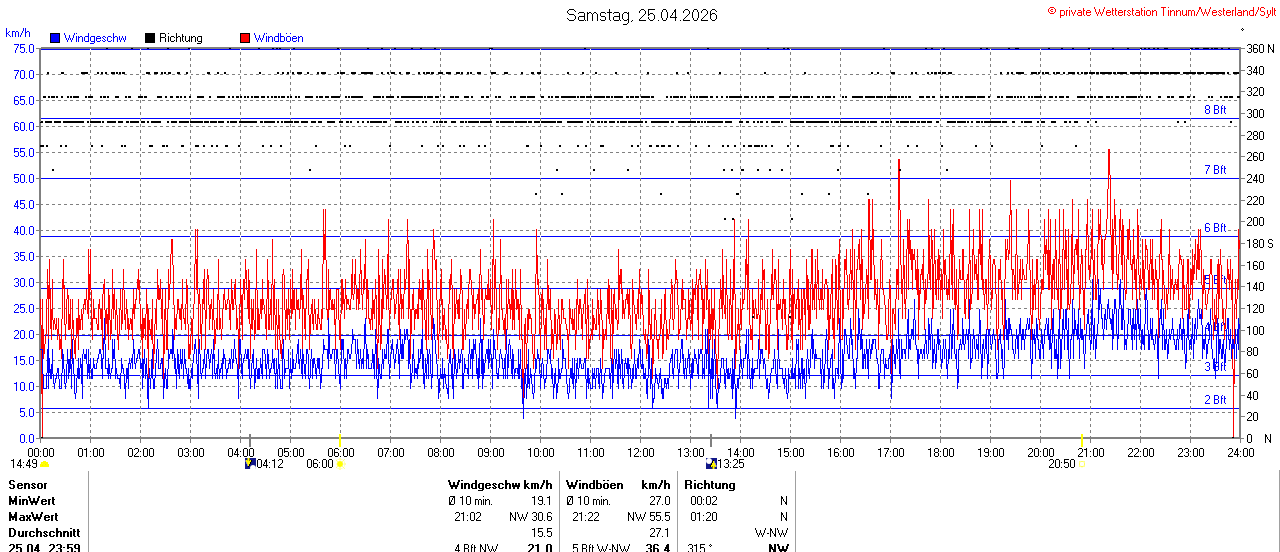Click the Durchschnitt row label

click(44, 533)
